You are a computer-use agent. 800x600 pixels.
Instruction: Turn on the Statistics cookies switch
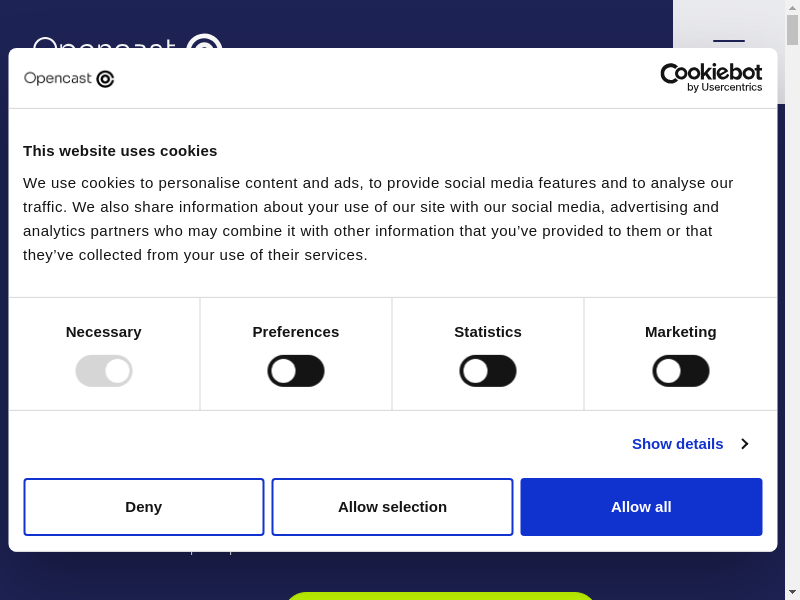click(488, 371)
